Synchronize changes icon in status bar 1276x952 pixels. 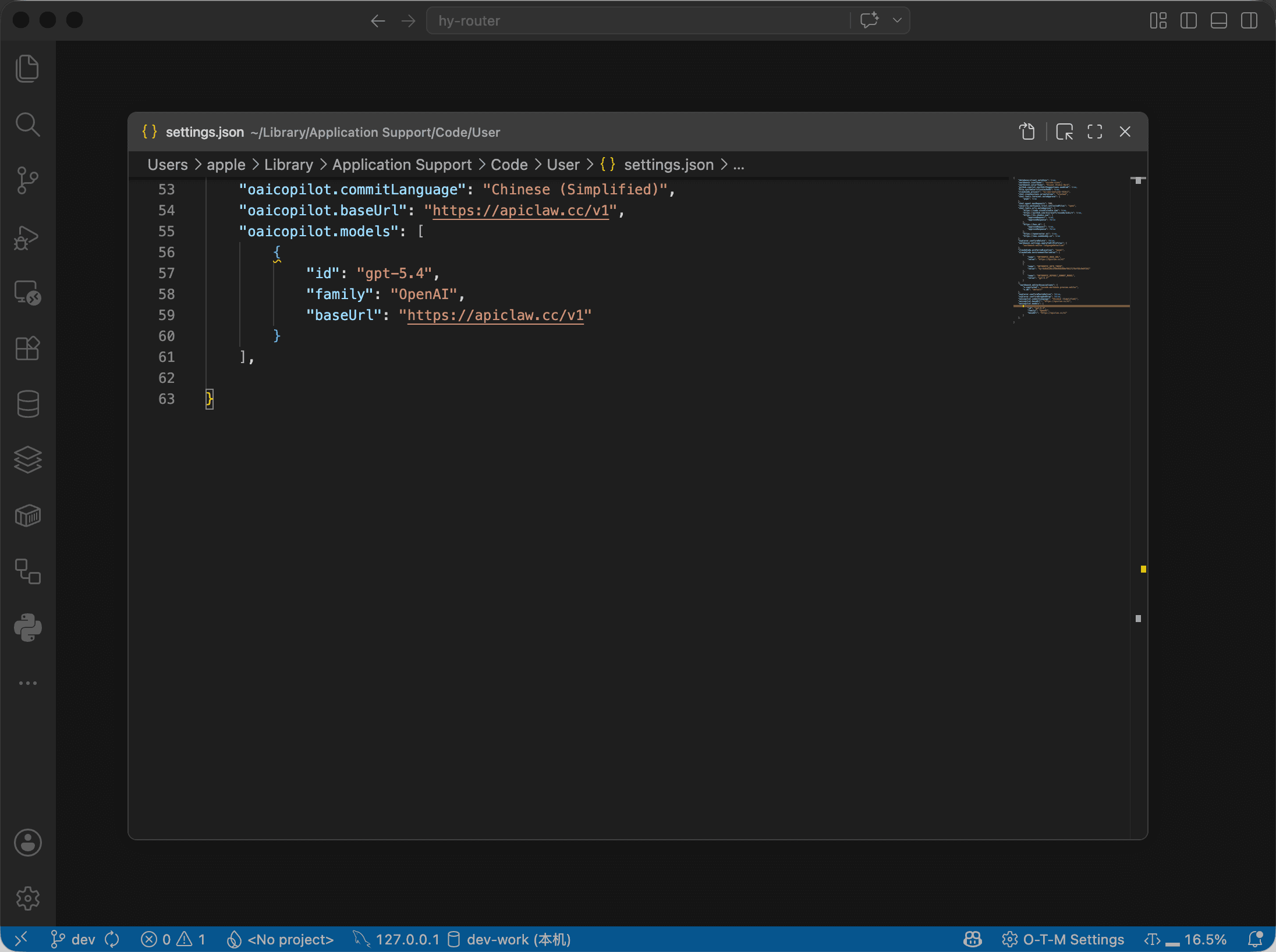click(112, 939)
